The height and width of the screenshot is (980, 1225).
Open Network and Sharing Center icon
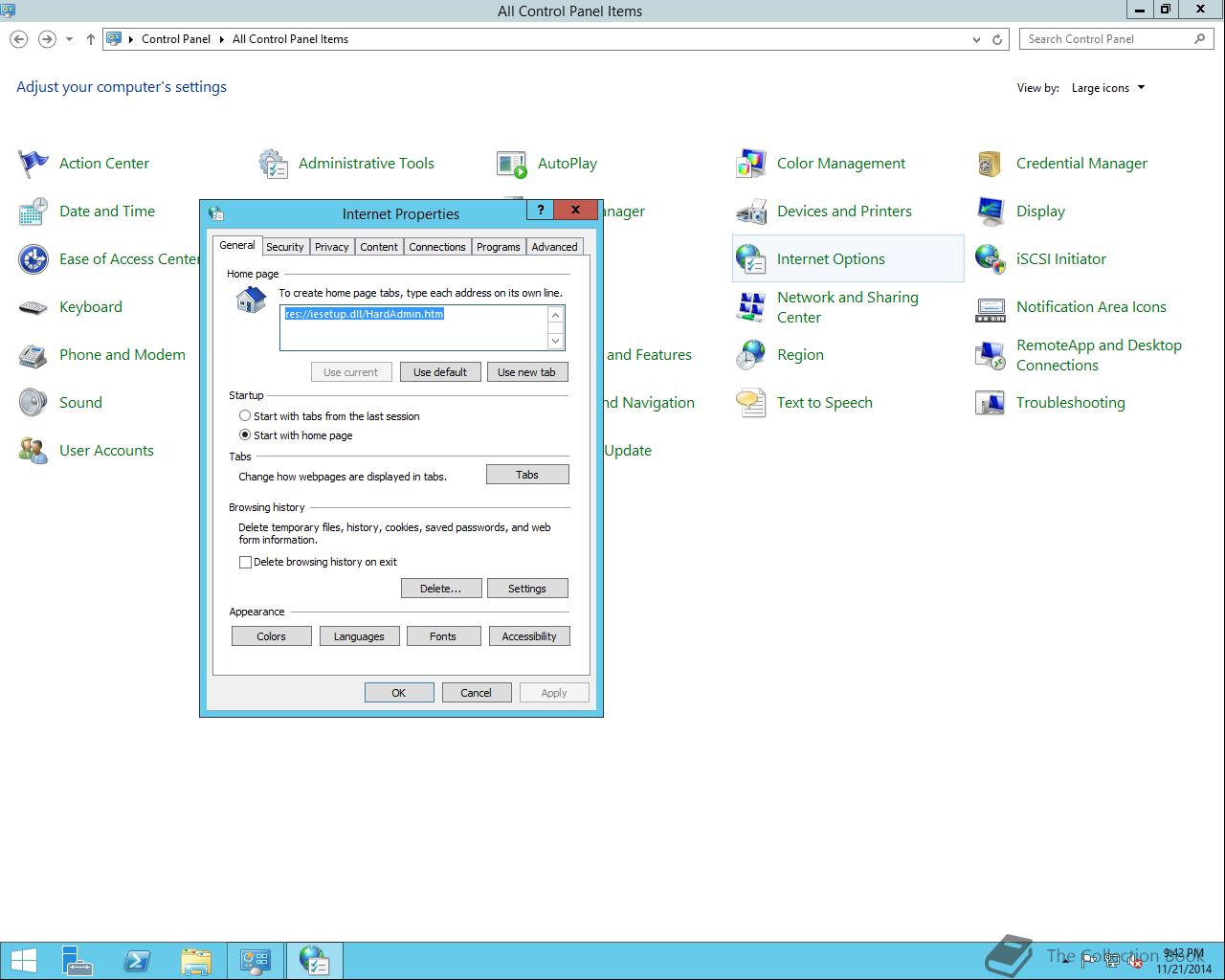(751, 307)
